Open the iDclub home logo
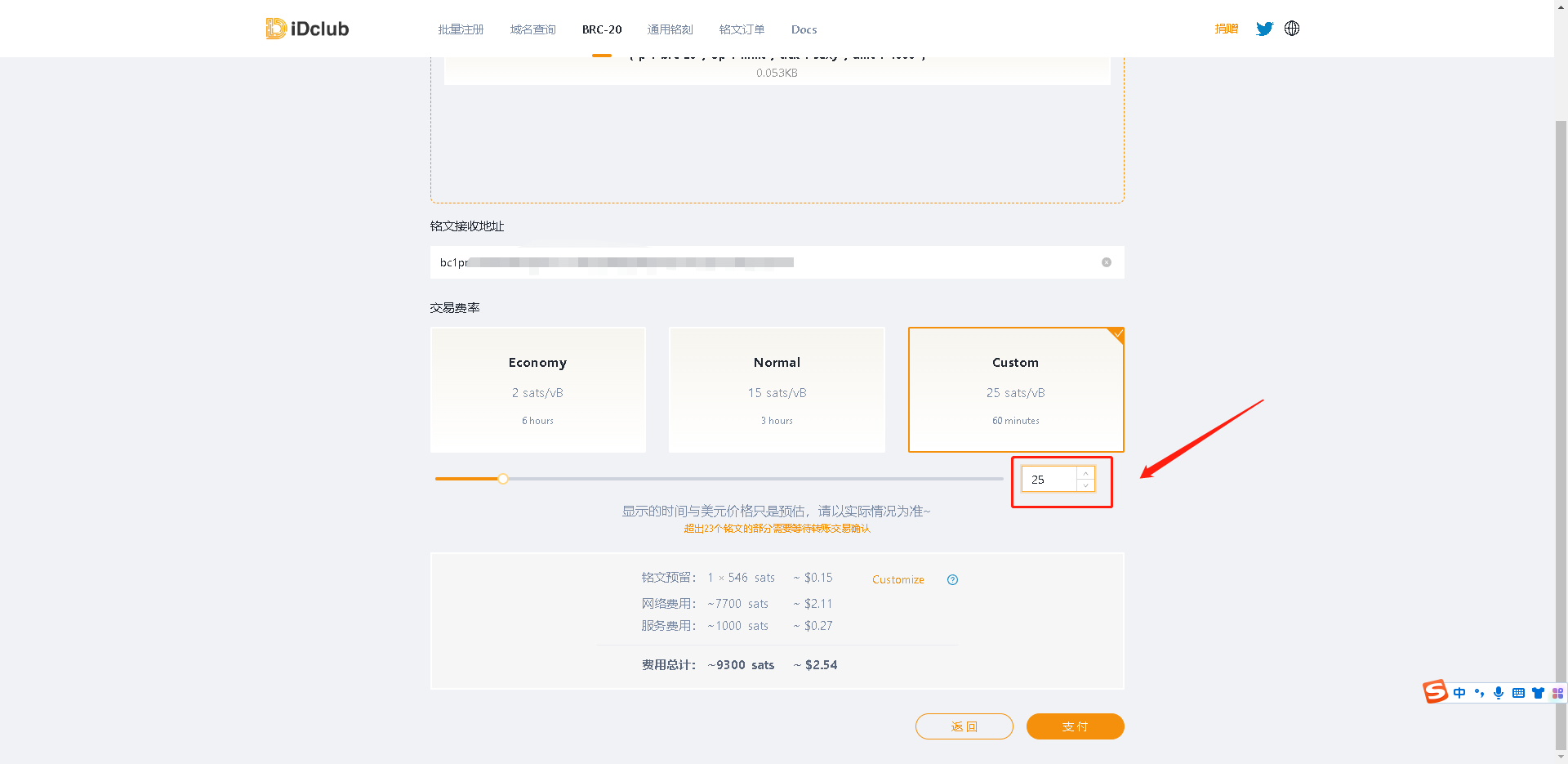The height and width of the screenshot is (764, 1568). tap(307, 29)
